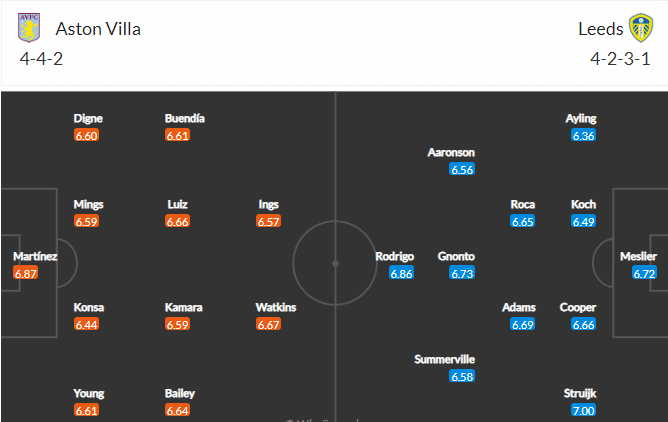Select player Buendía in Villa lineup
668x422 pixels.
pyautogui.click(x=185, y=118)
